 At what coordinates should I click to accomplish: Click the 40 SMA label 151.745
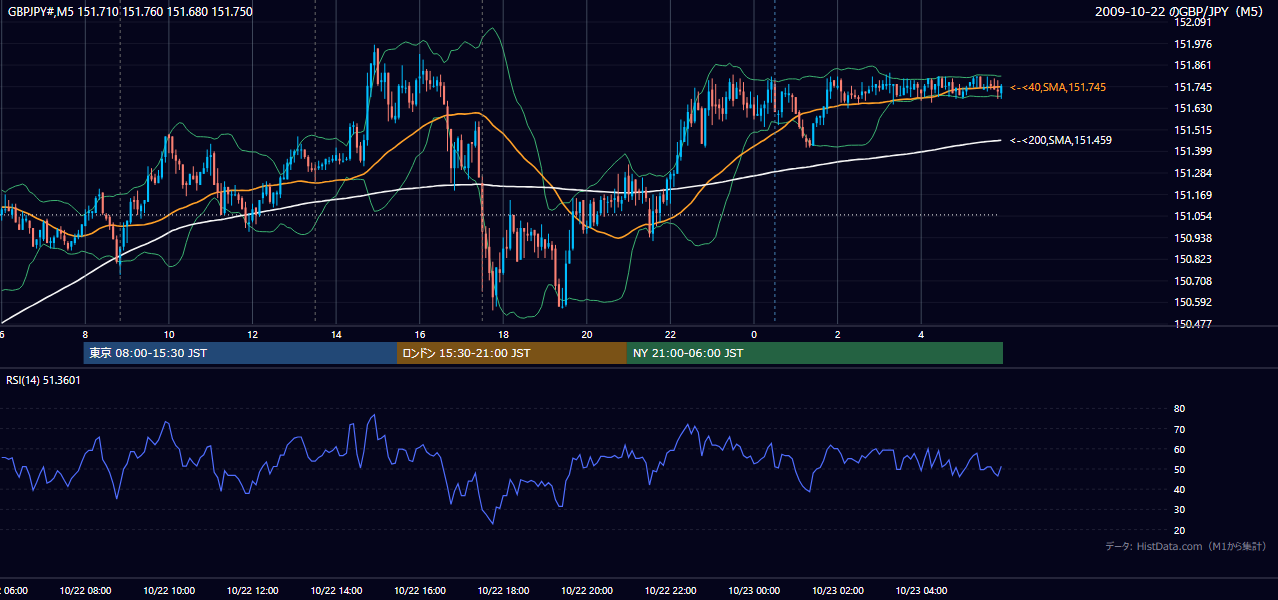point(1058,88)
